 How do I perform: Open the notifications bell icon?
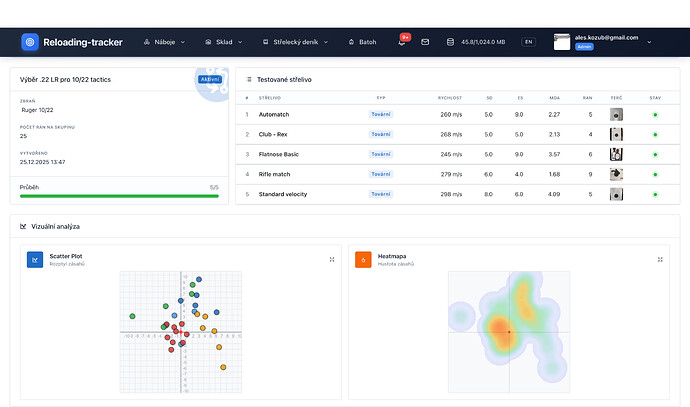point(401,42)
